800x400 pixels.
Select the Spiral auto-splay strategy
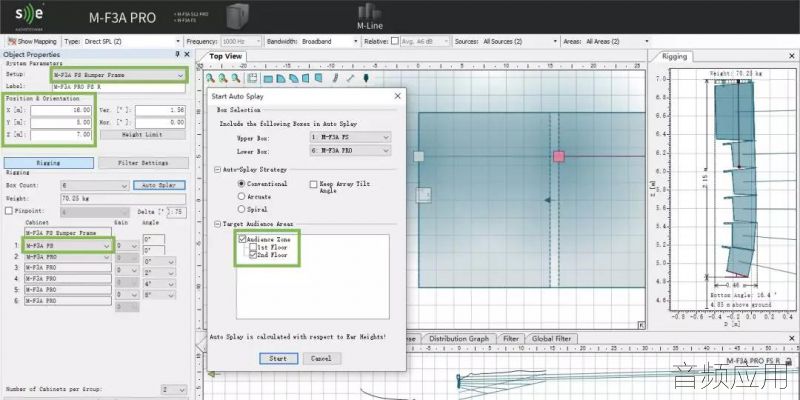241,209
